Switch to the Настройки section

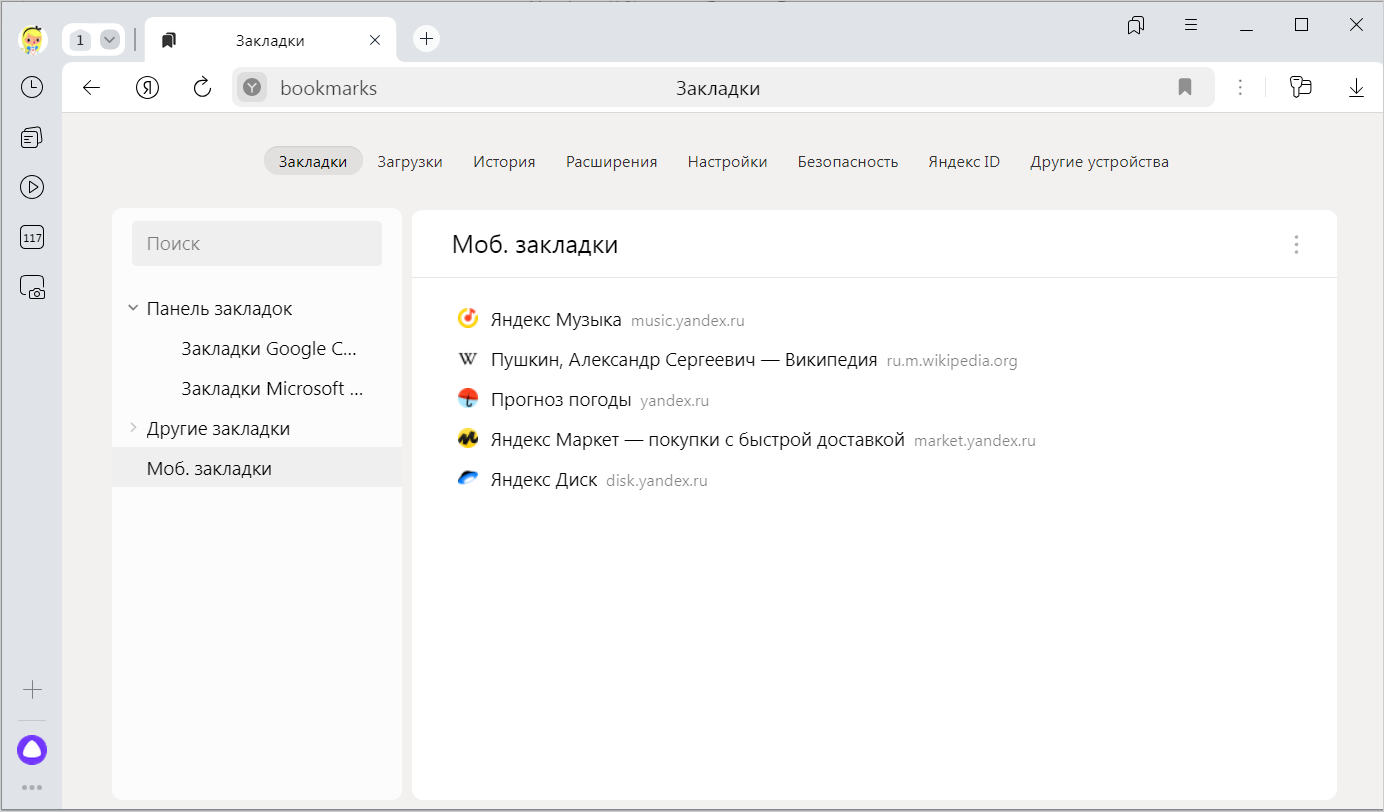pyautogui.click(x=727, y=161)
